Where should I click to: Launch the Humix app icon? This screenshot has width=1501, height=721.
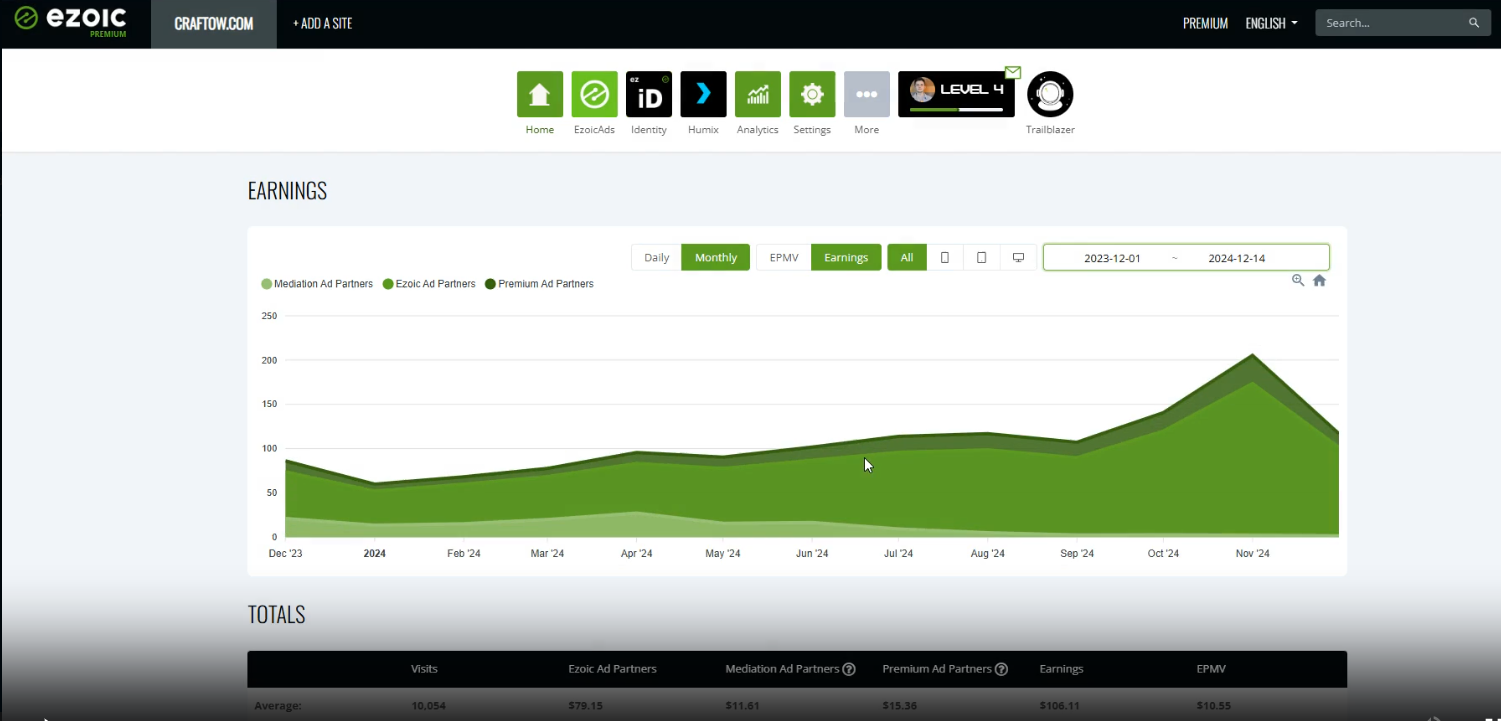703,94
